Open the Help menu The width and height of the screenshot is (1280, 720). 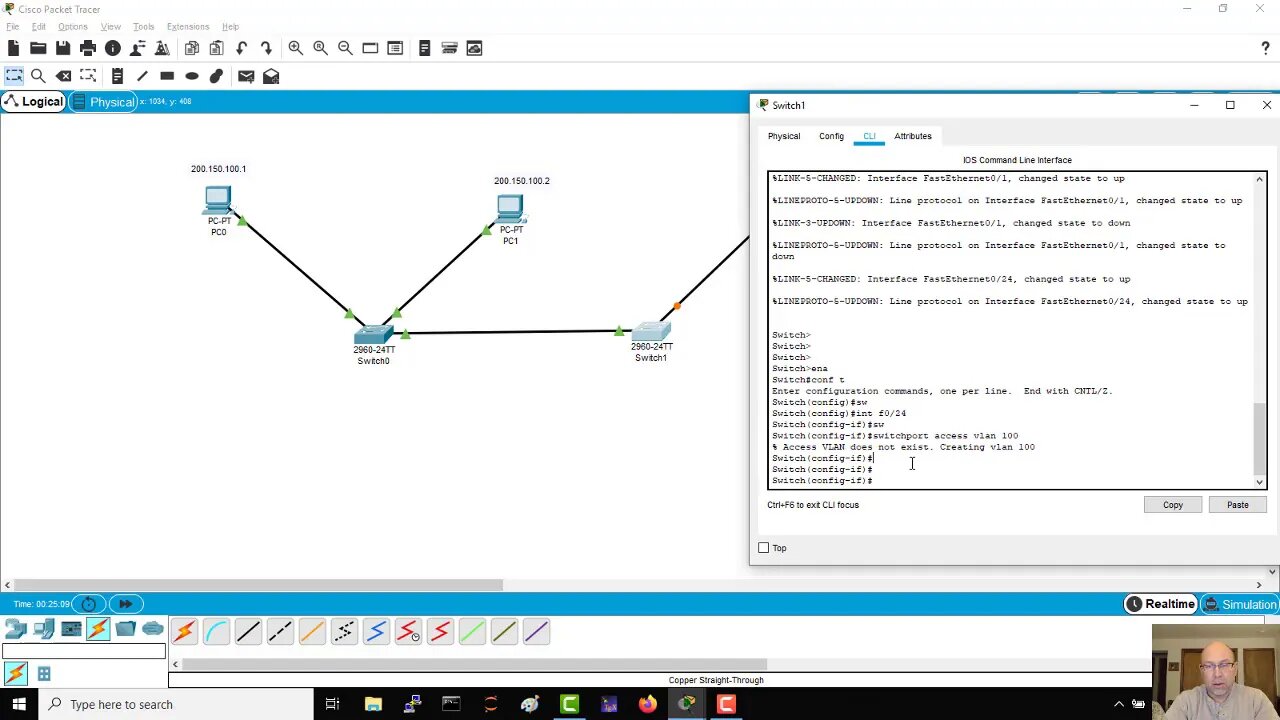click(230, 27)
